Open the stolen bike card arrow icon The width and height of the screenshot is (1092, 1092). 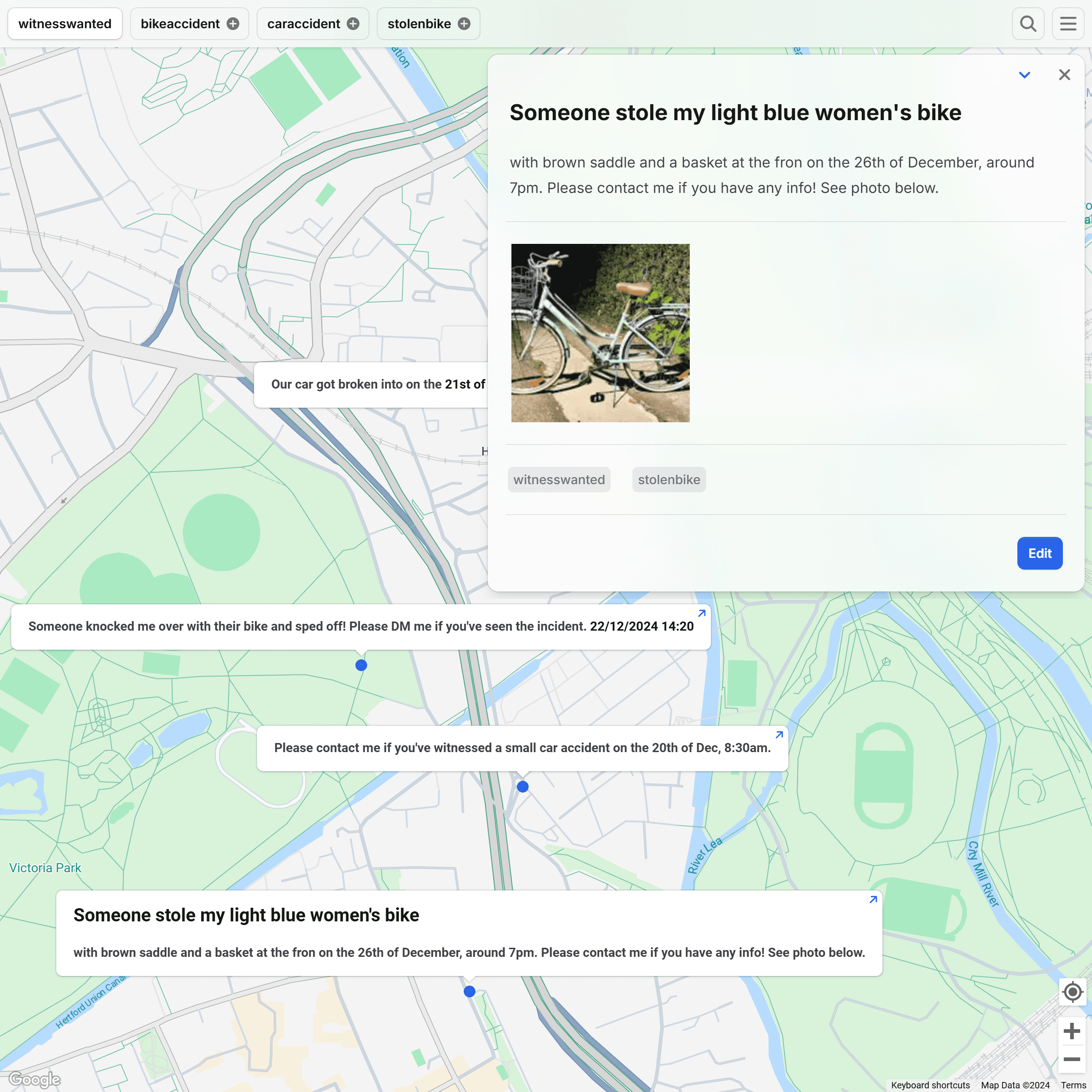(x=873, y=899)
